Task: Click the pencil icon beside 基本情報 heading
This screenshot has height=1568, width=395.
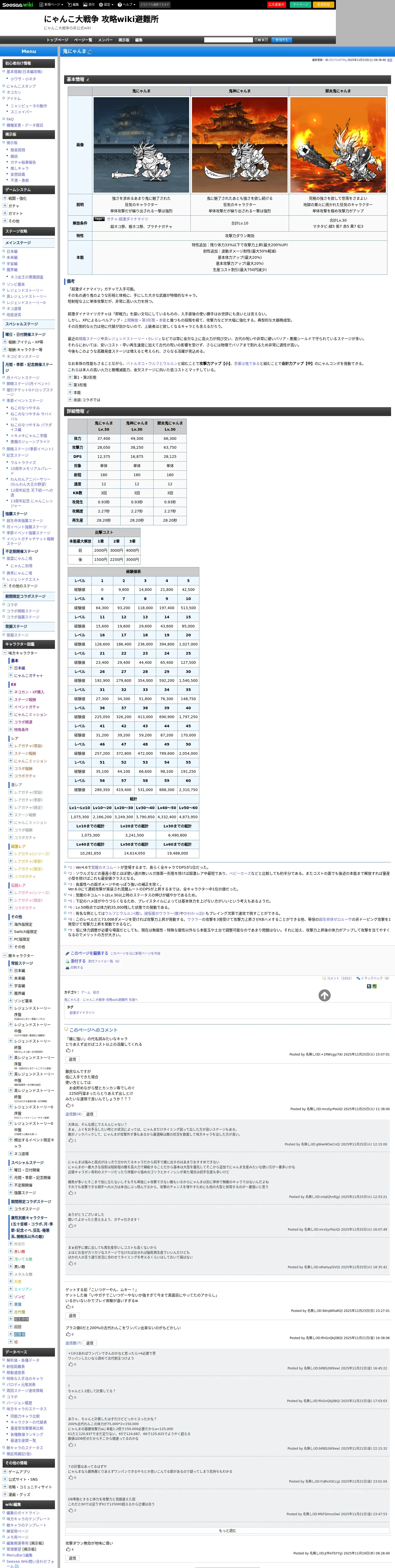Action: click(88, 80)
